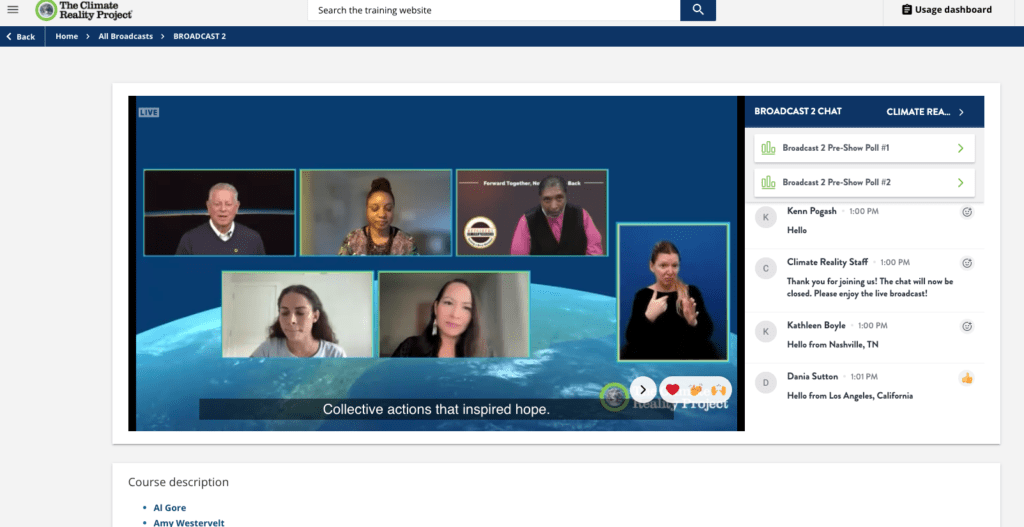Click Kenn Pogash name in chat
This screenshot has width=1024, height=527.
pos(812,212)
